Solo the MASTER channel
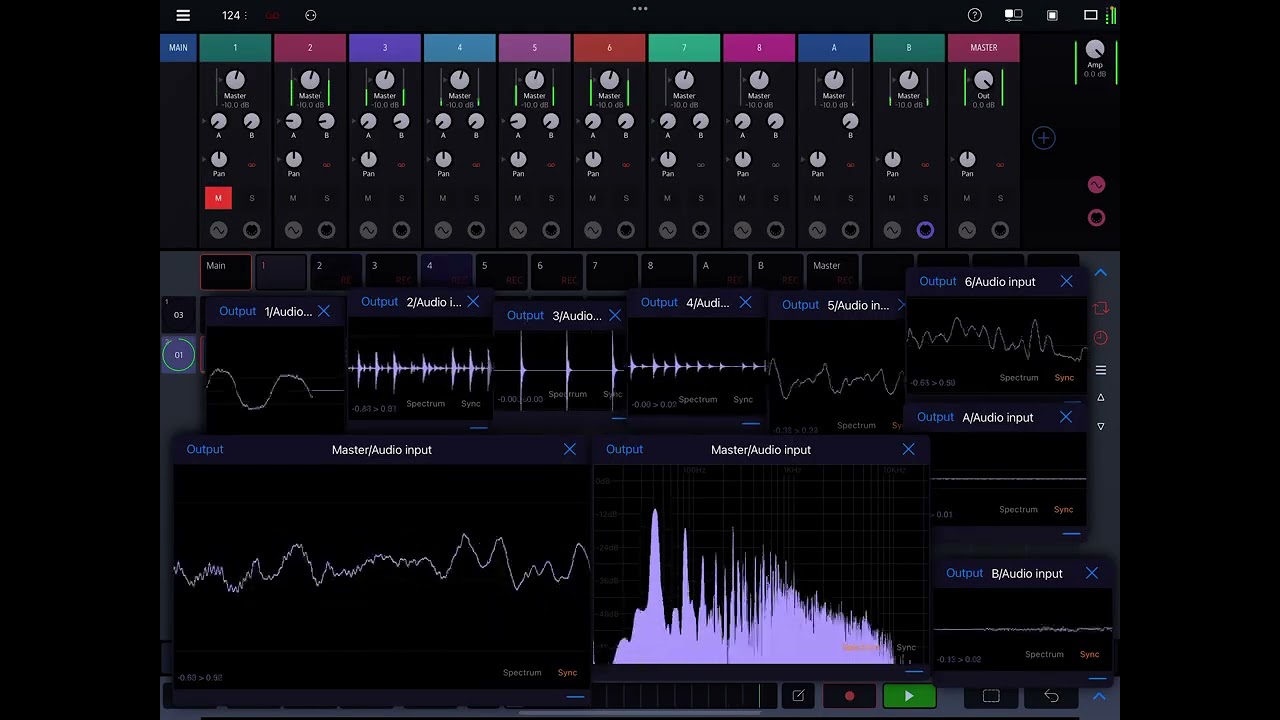Viewport: 1280px width, 720px height. pyautogui.click(x=1000, y=198)
